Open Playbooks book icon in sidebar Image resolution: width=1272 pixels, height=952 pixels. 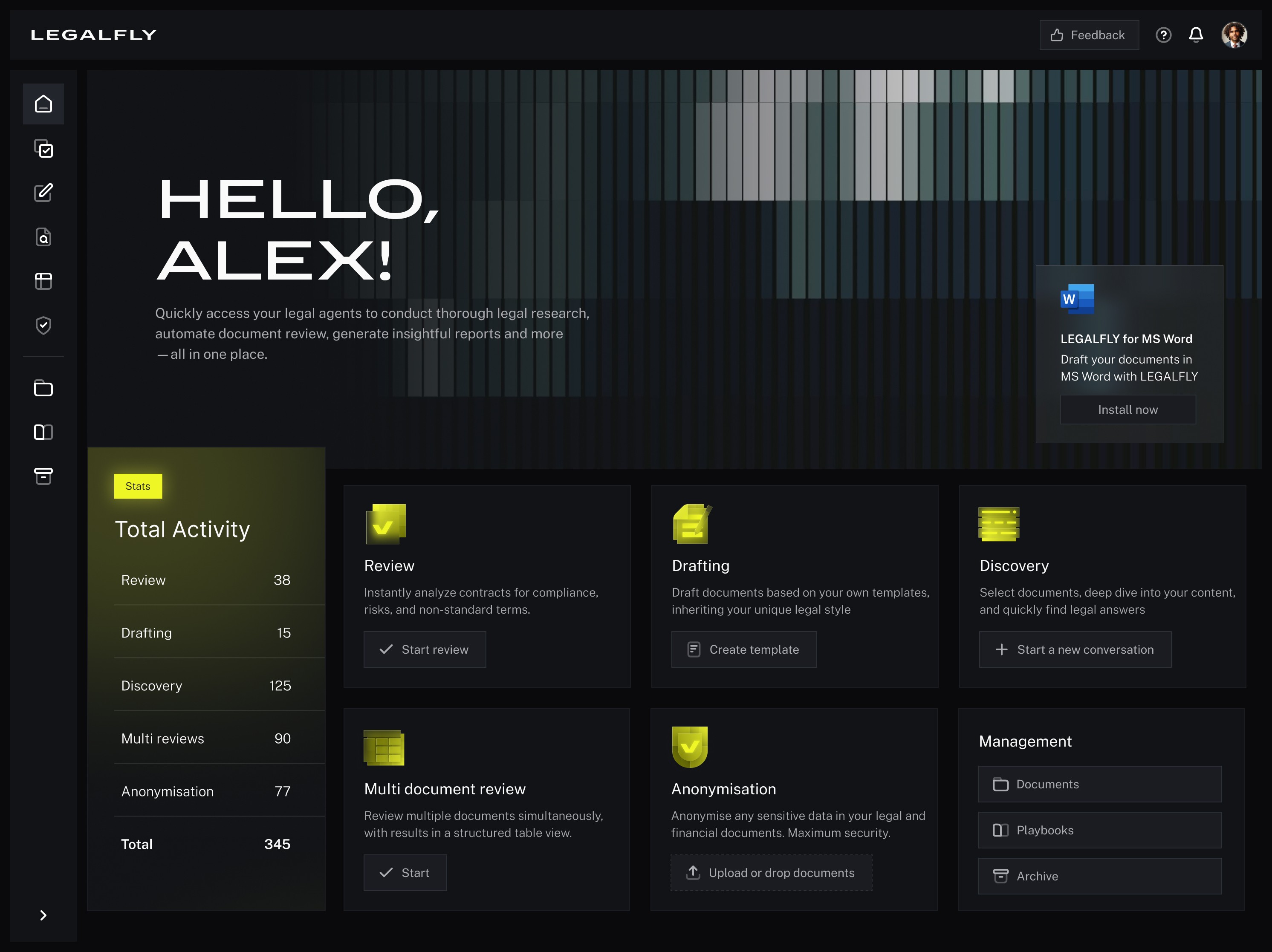pyautogui.click(x=43, y=432)
